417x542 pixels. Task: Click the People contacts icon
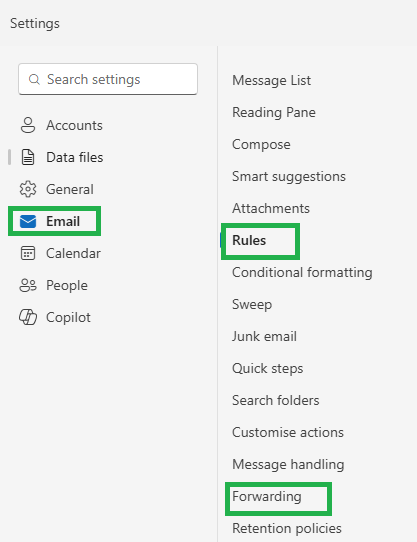click(x=28, y=286)
